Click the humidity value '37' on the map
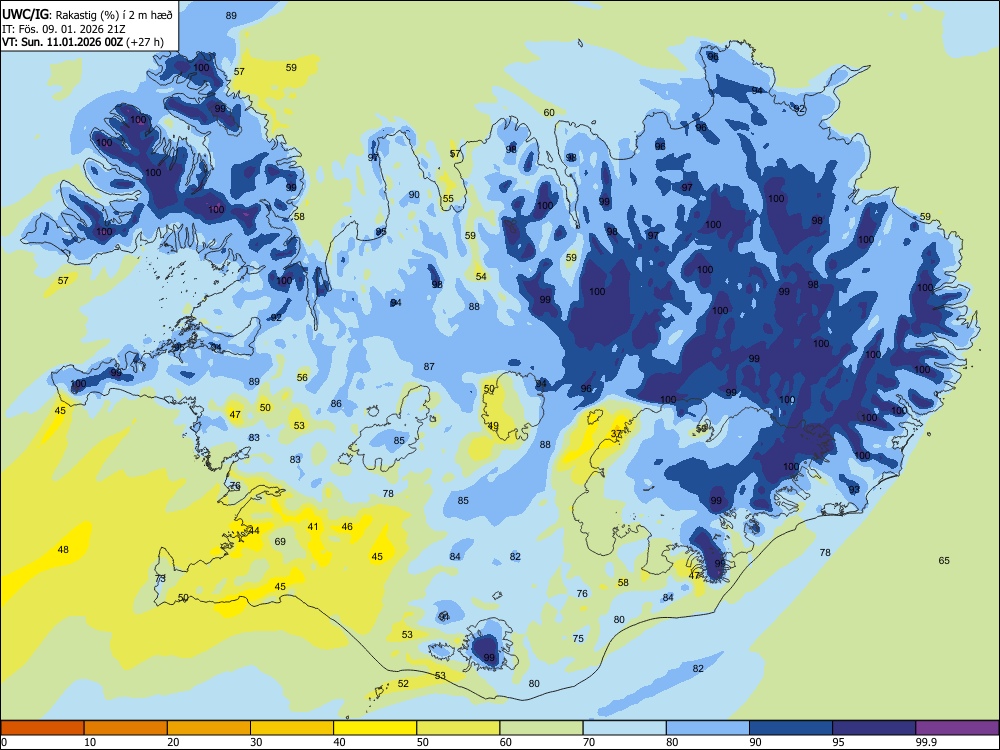Screen dimensions: 1000x750 pyautogui.click(x=616, y=434)
